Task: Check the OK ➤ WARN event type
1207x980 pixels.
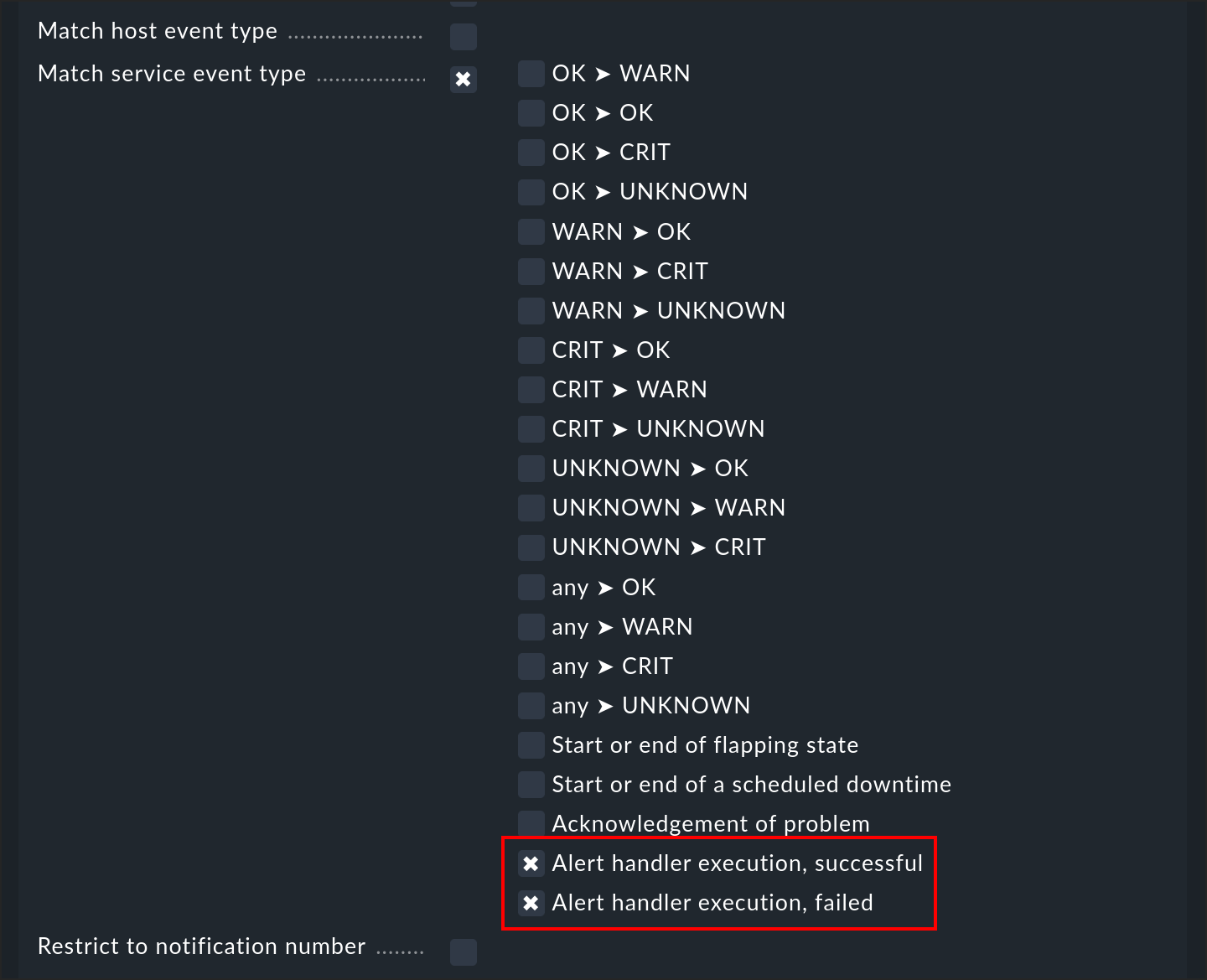Action: point(531,73)
